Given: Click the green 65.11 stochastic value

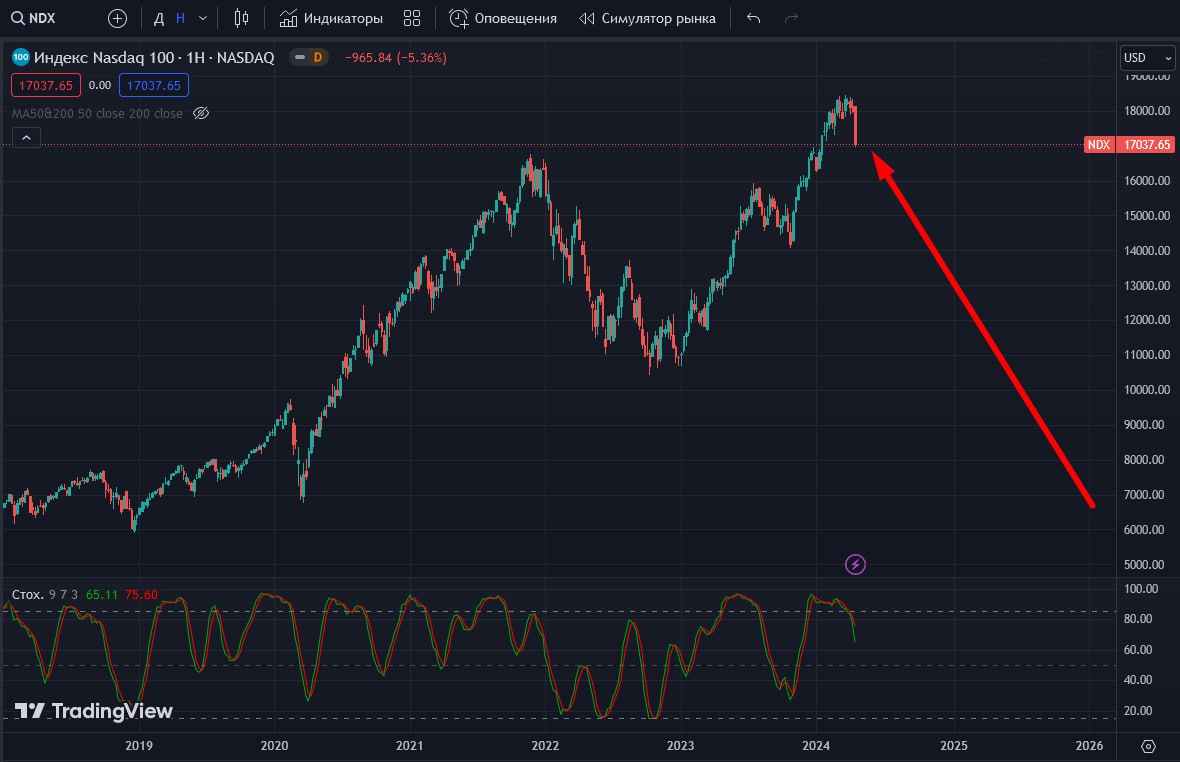Looking at the screenshot, I should point(102,594).
